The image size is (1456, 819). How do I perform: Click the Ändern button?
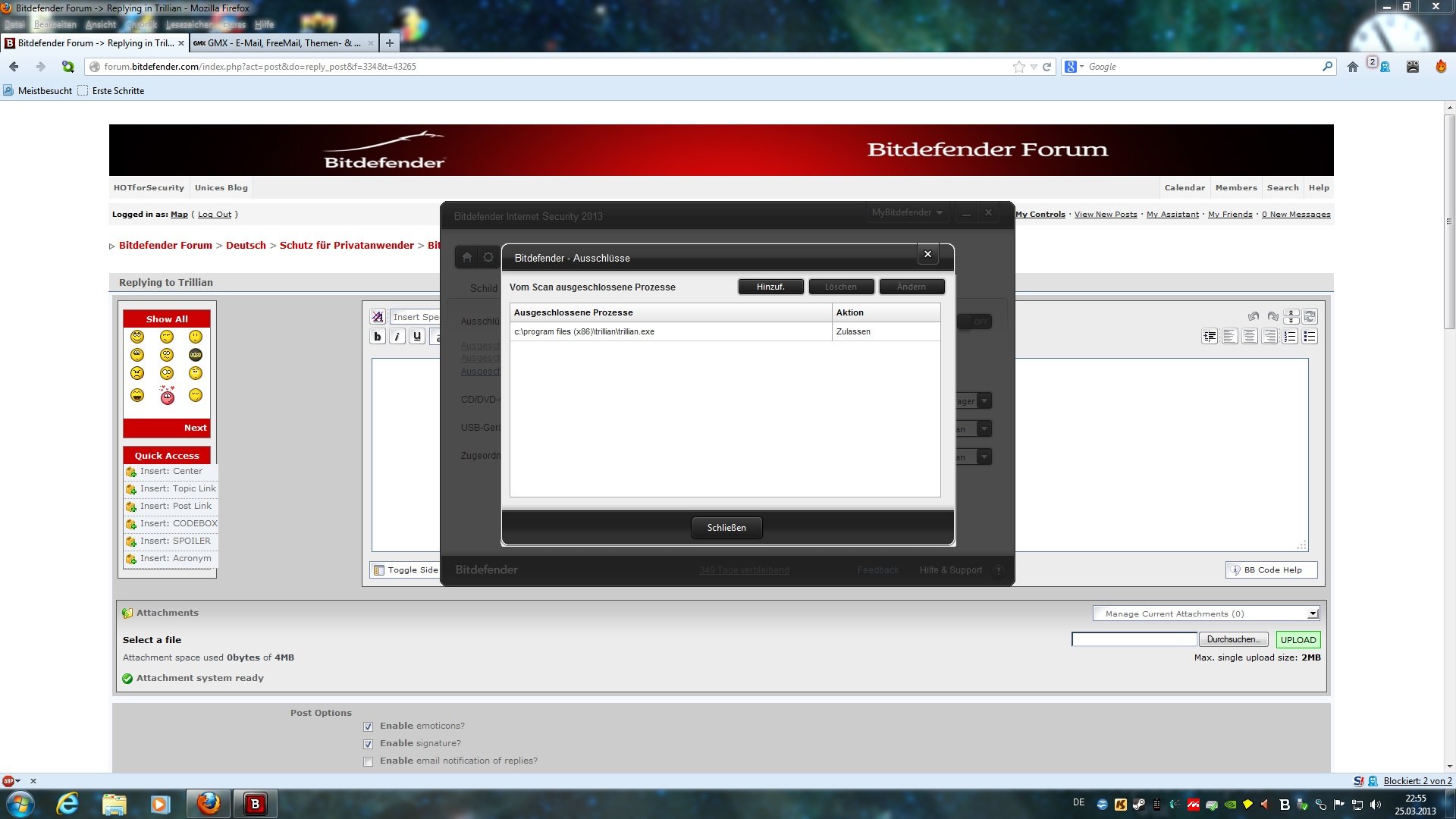pyautogui.click(x=912, y=287)
